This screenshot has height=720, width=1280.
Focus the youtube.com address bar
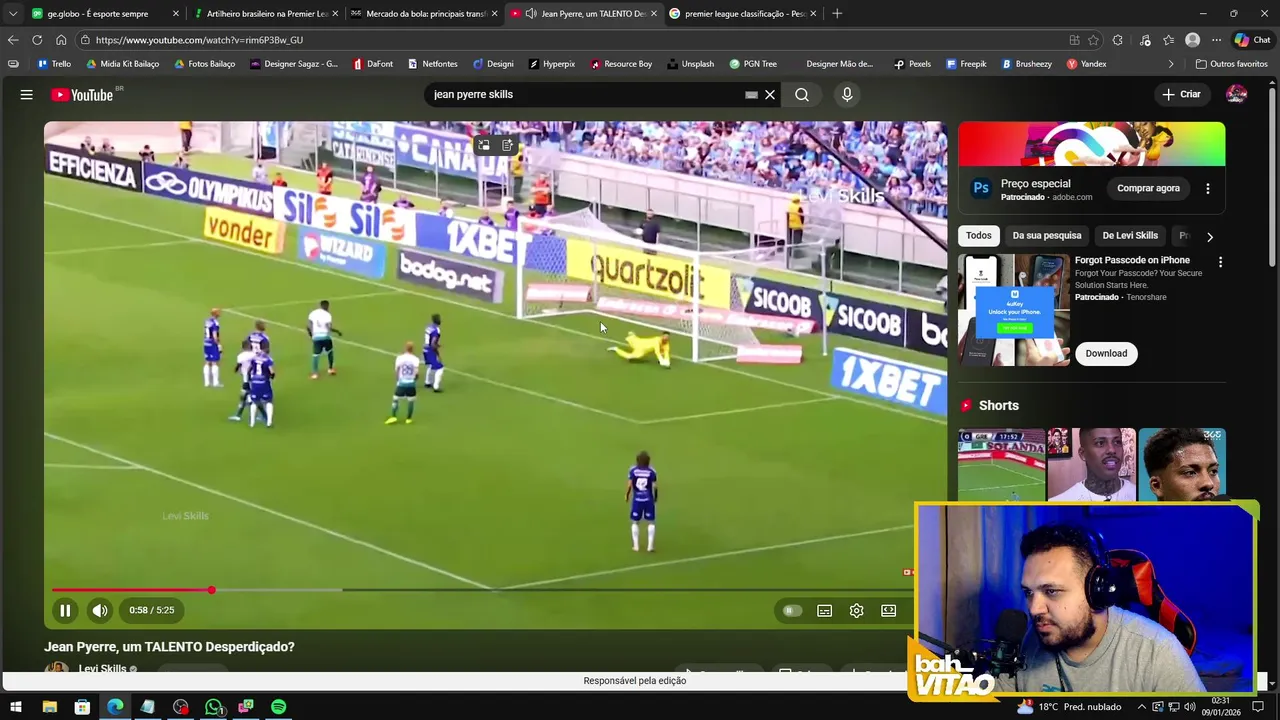(570, 40)
